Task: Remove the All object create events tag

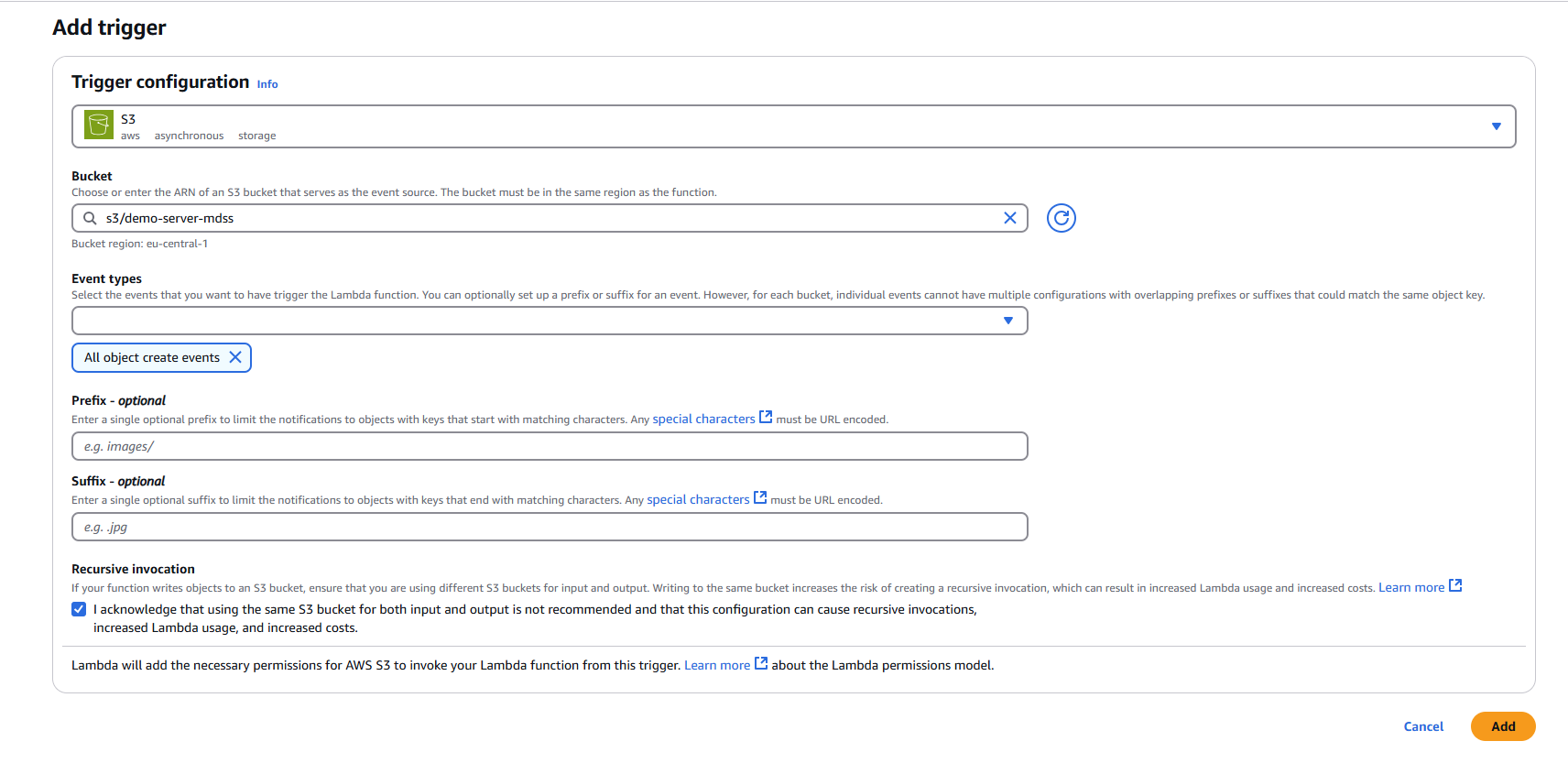Action: tap(235, 357)
